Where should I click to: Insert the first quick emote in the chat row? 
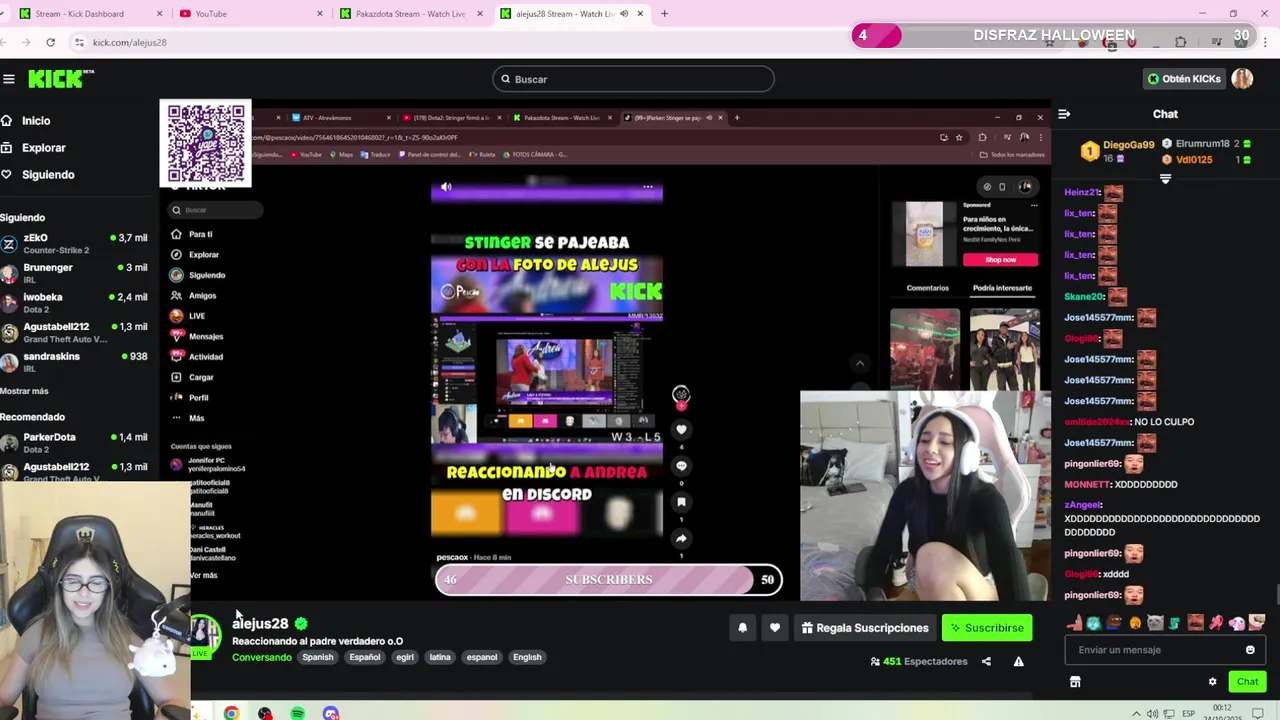click(x=1073, y=623)
